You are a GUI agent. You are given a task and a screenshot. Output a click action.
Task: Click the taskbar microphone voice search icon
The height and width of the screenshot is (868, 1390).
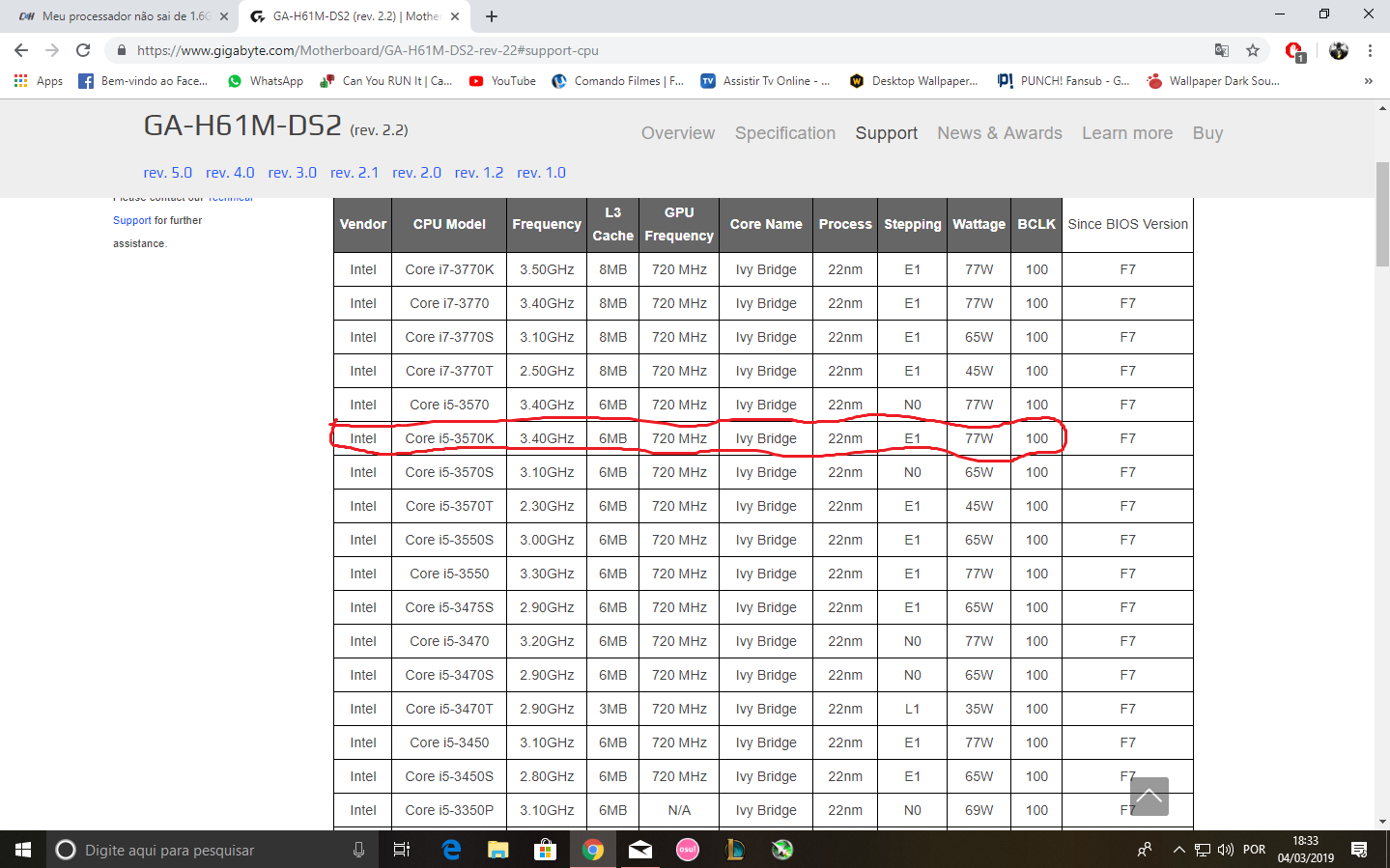click(x=358, y=850)
